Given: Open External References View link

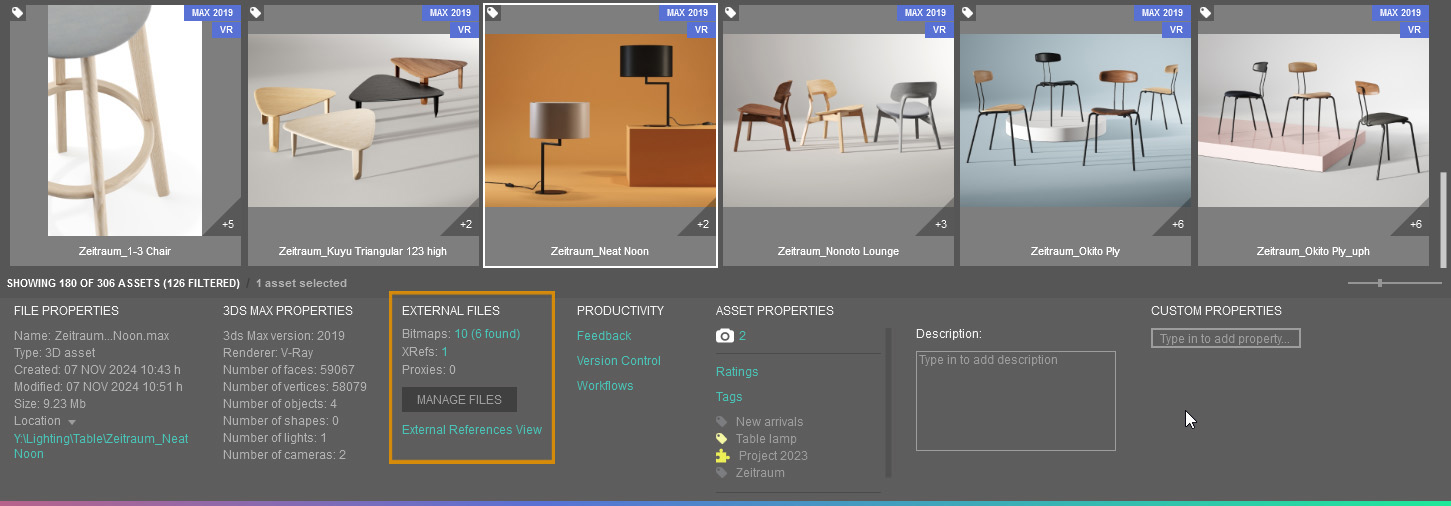Looking at the screenshot, I should point(471,430).
